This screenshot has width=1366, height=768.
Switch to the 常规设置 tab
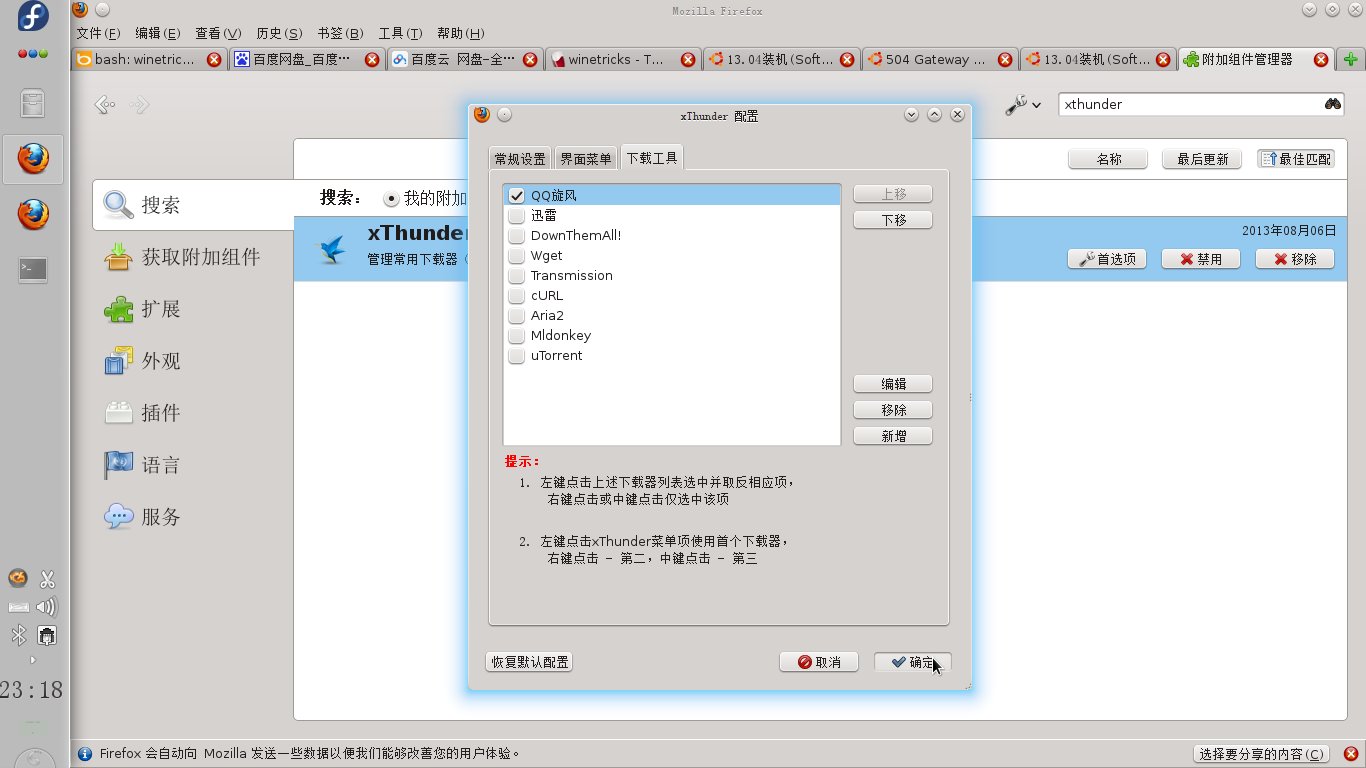coord(520,158)
